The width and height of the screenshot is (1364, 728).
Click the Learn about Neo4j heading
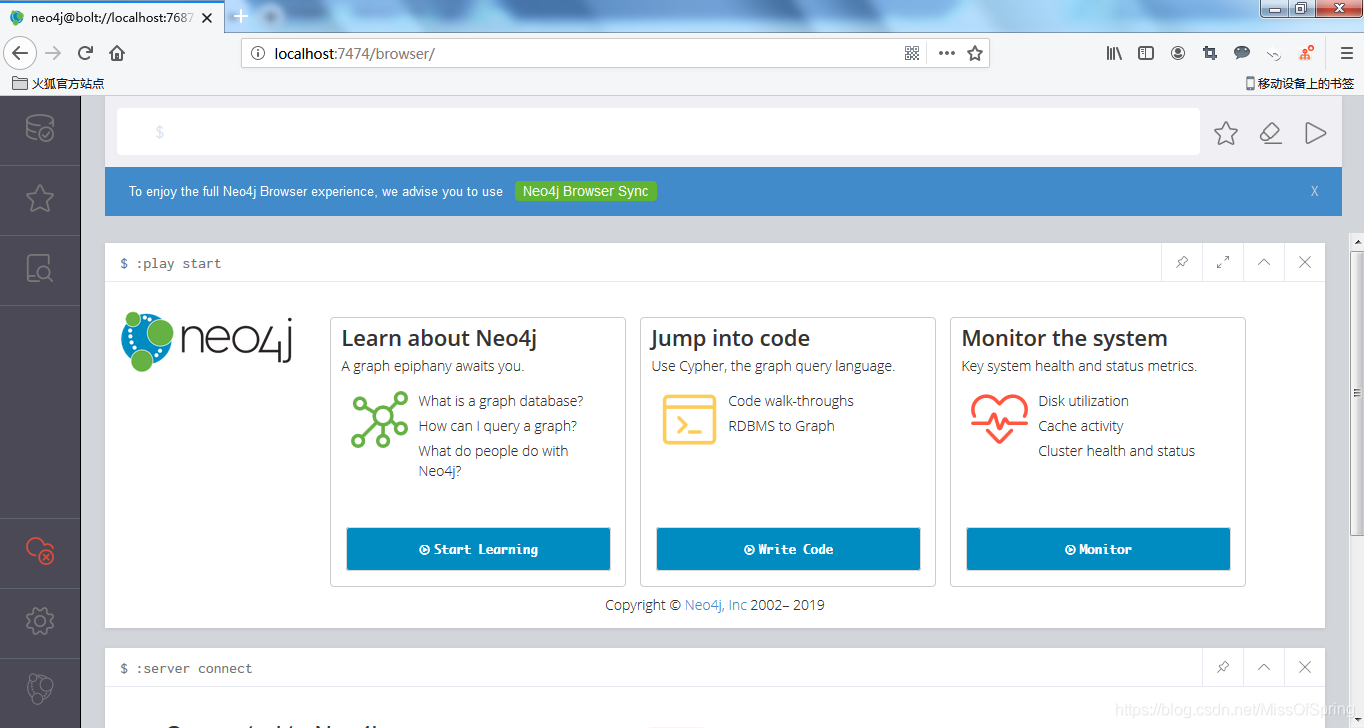pyautogui.click(x=439, y=339)
